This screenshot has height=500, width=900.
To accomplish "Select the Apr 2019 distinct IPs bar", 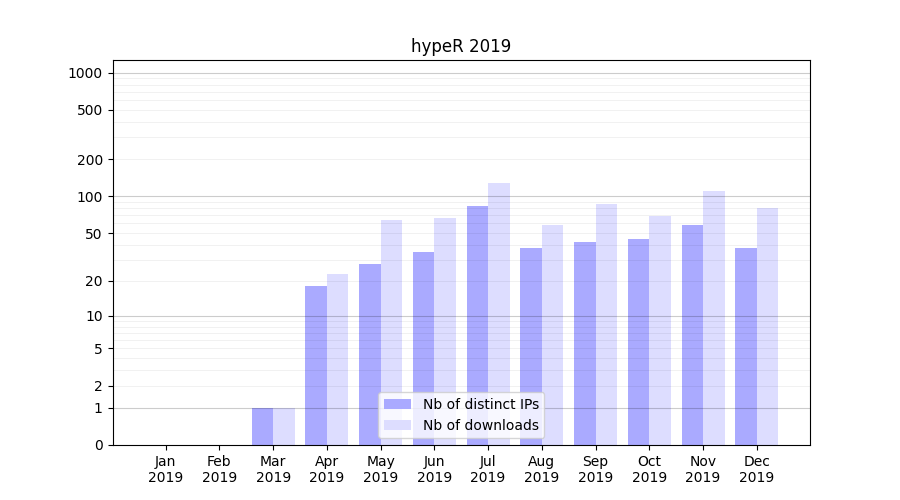I will (316, 365).
